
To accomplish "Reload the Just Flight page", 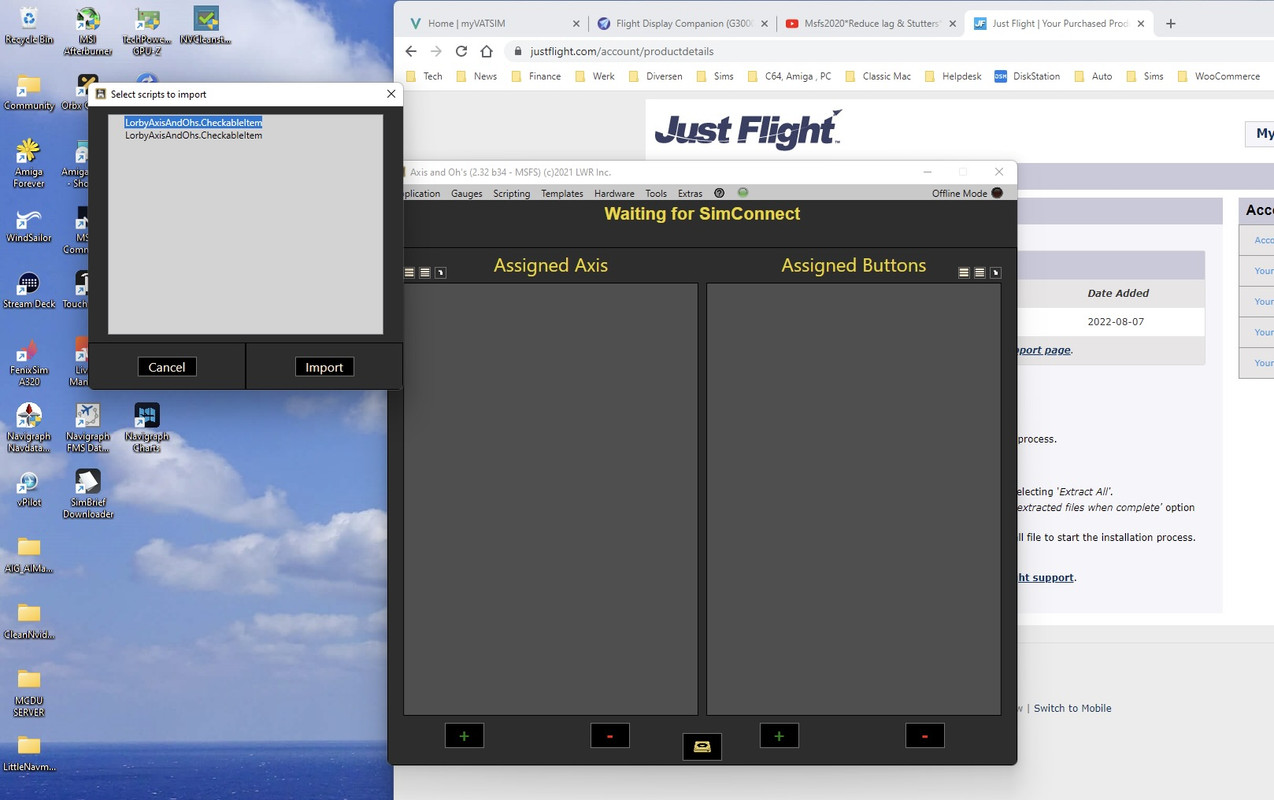I will click(461, 51).
